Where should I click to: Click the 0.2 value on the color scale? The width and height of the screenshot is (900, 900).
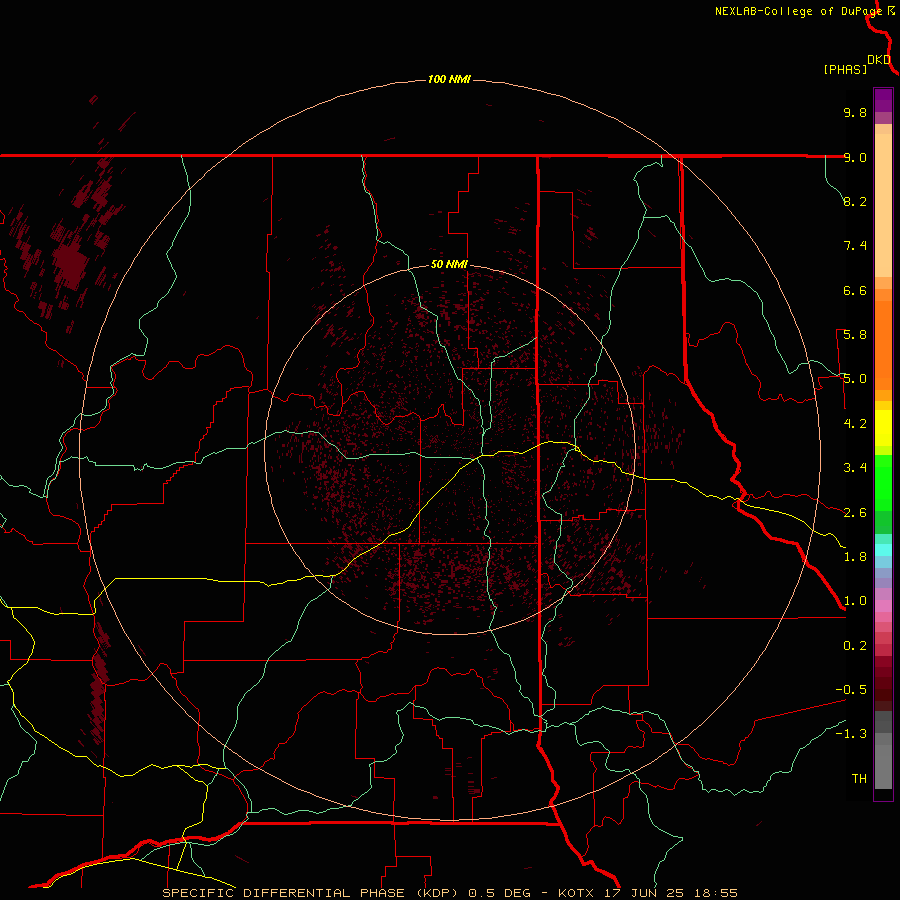[x=855, y=646]
